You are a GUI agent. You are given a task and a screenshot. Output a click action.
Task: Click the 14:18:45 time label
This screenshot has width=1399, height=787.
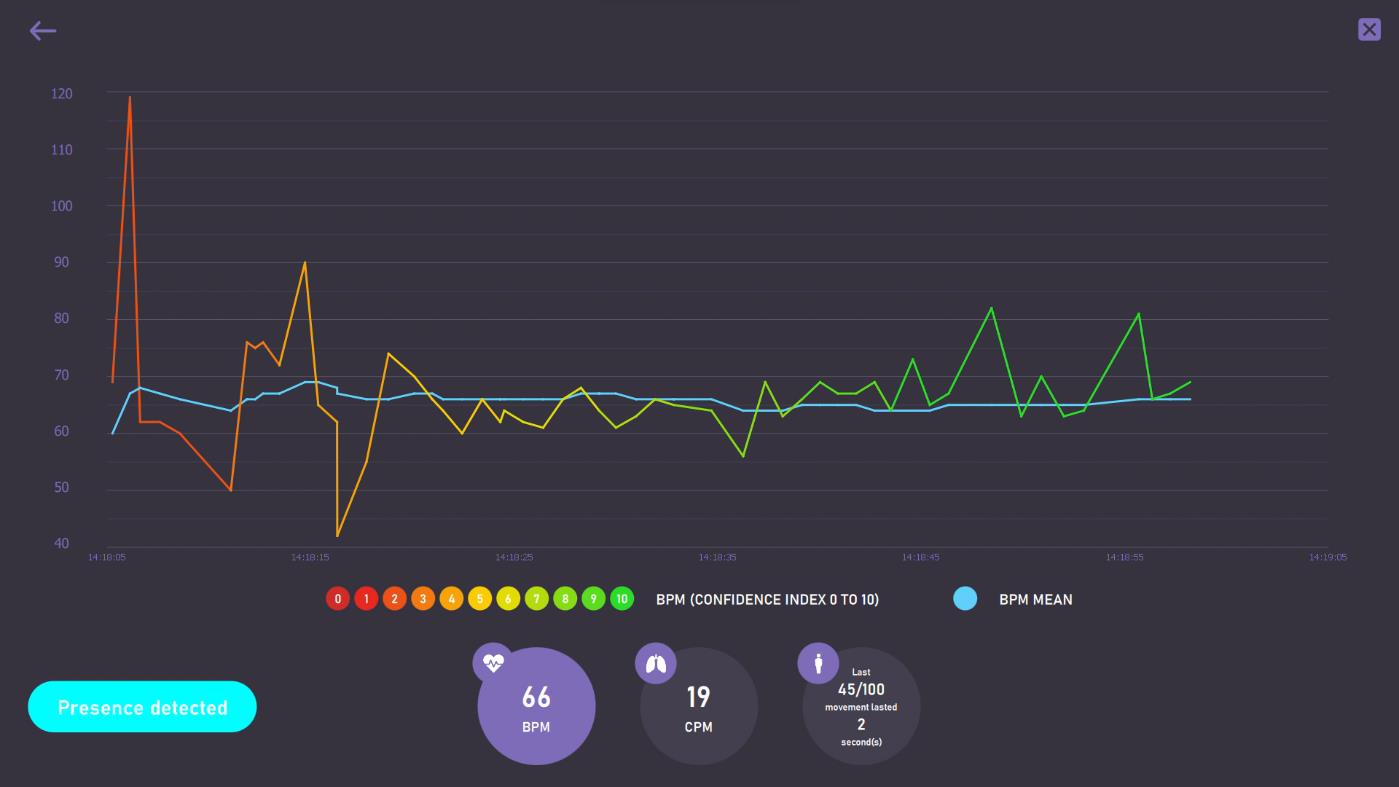pyautogui.click(x=921, y=557)
